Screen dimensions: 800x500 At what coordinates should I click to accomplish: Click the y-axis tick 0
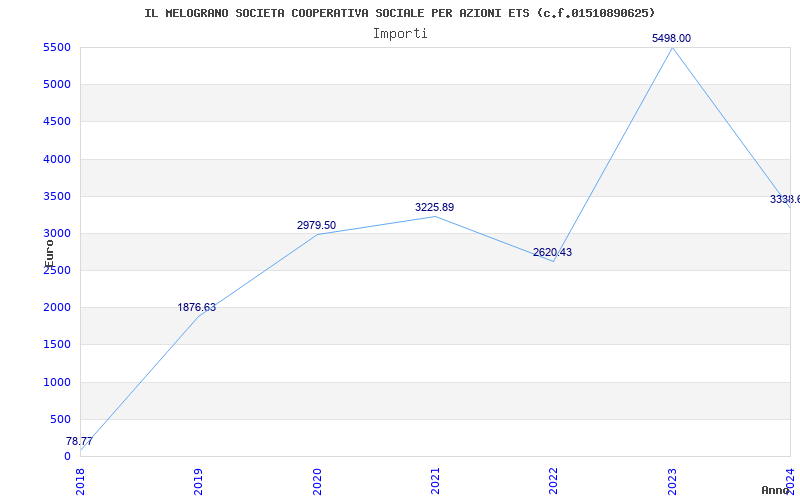point(67,456)
